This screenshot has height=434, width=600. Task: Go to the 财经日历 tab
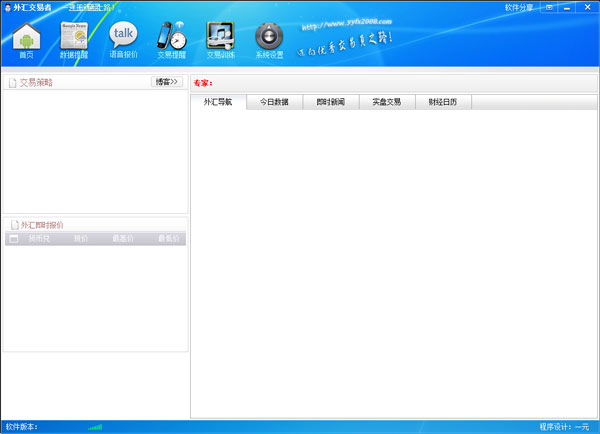click(442, 102)
